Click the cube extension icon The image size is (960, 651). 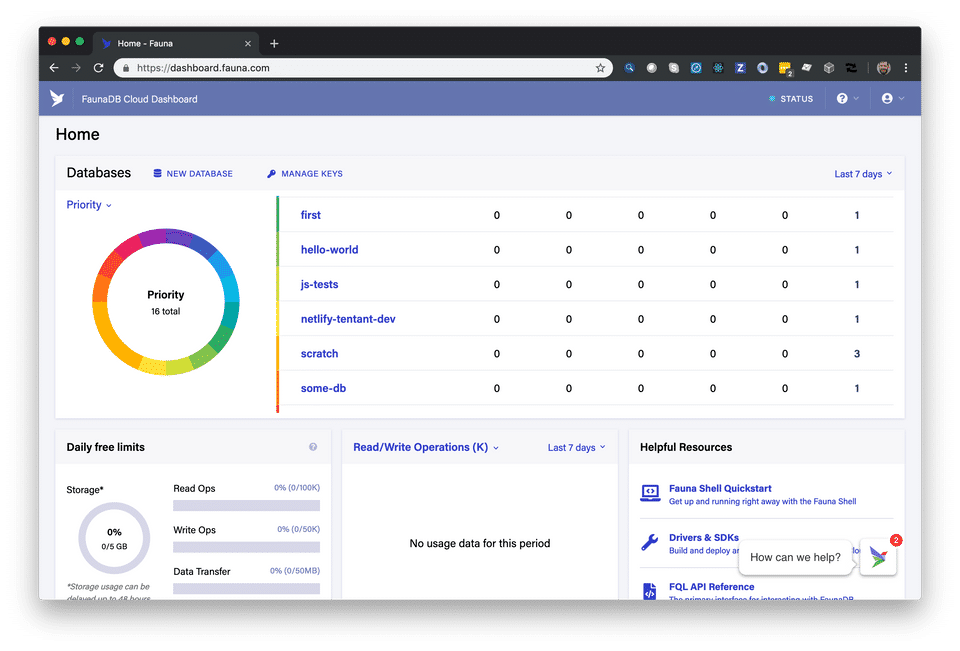click(x=829, y=68)
